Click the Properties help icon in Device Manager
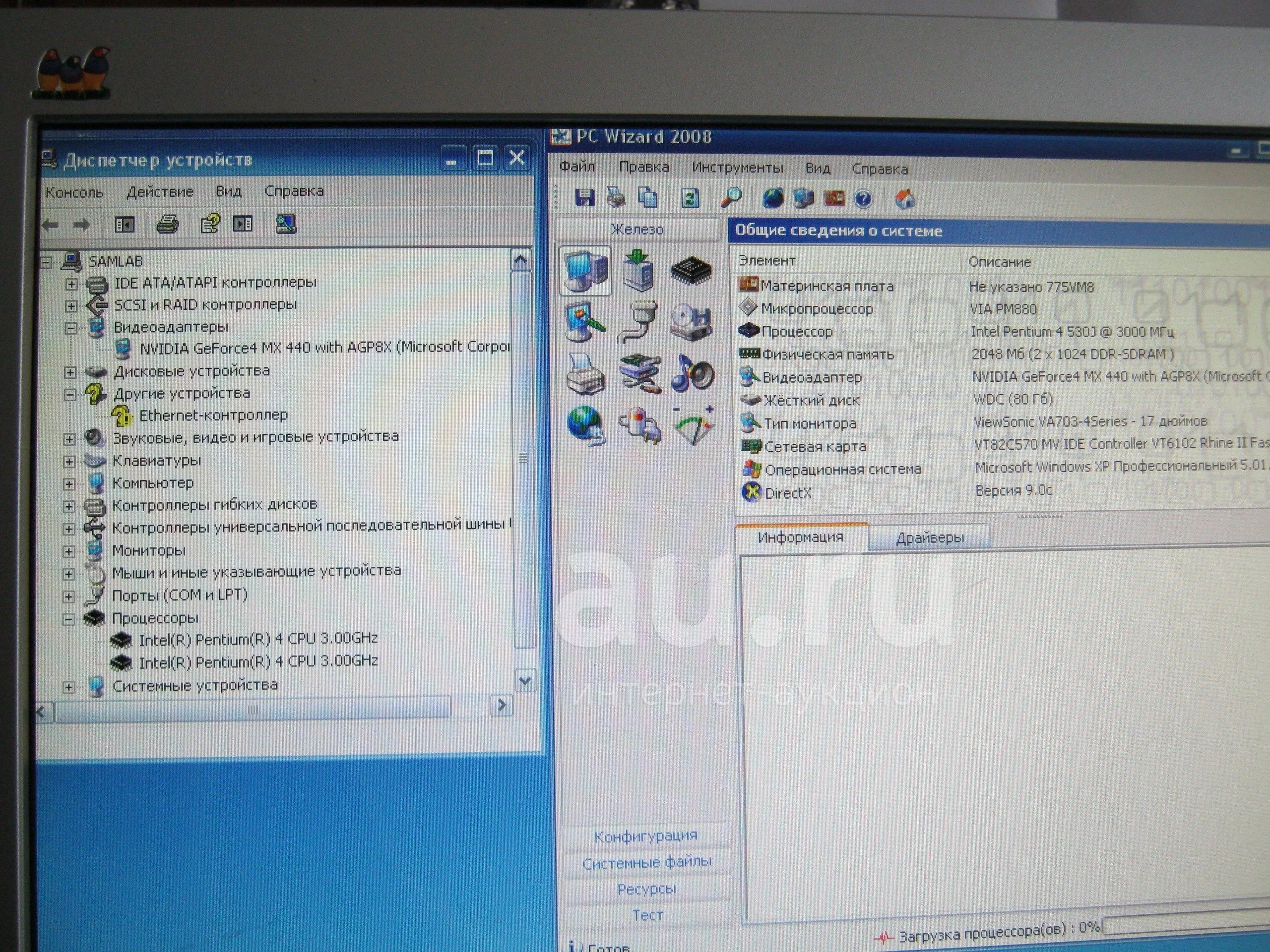1270x952 pixels. click(x=210, y=224)
